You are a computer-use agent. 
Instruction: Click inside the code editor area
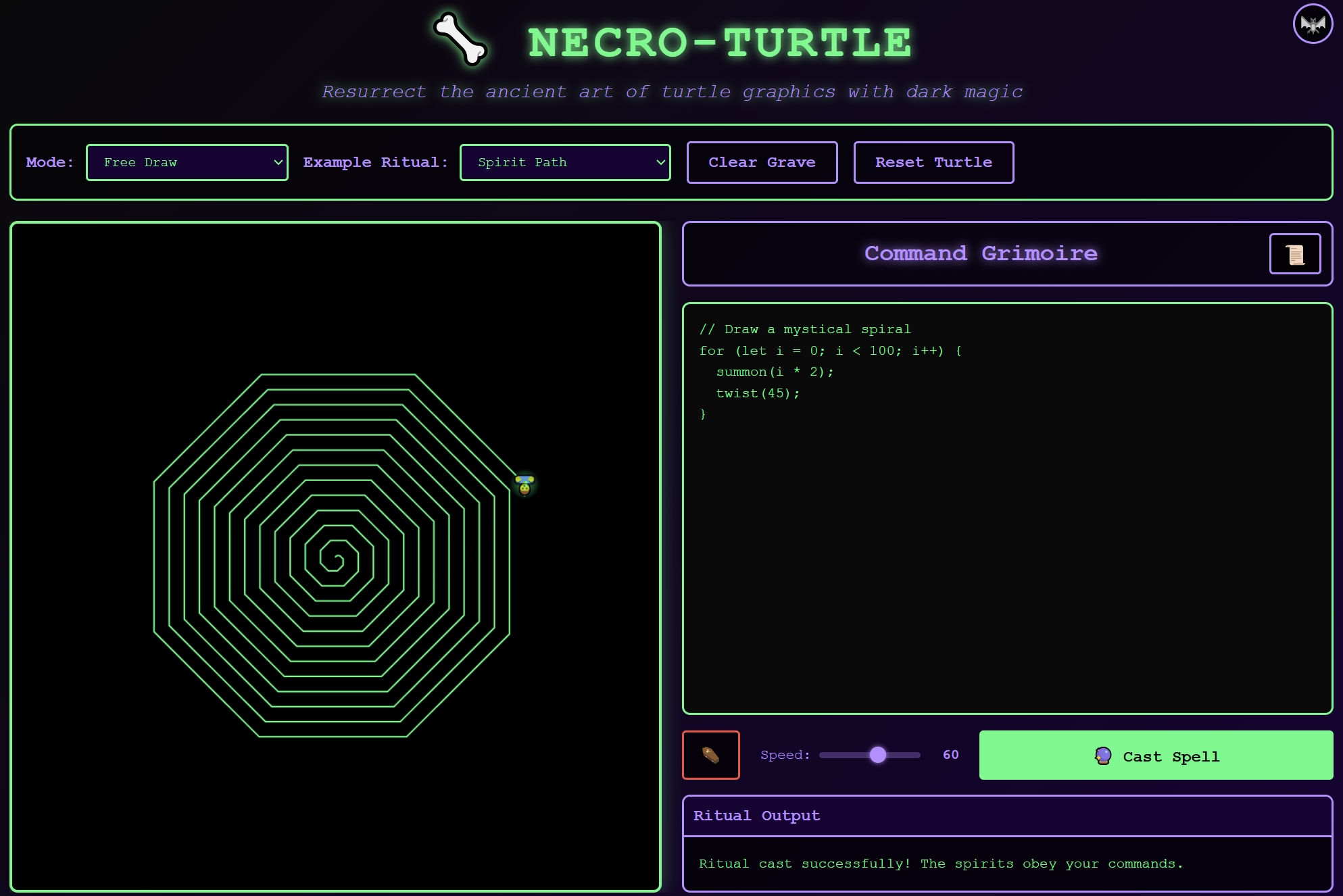[x=1007, y=541]
